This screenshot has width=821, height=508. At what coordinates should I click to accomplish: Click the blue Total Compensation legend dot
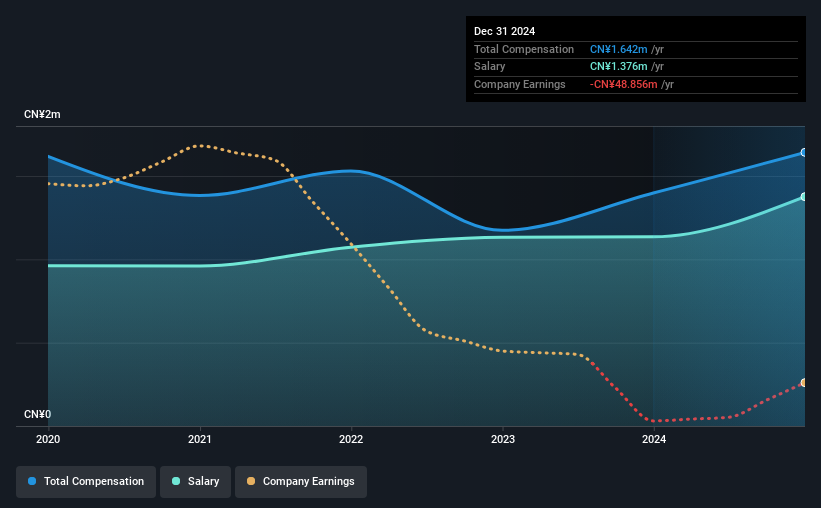point(32,481)
